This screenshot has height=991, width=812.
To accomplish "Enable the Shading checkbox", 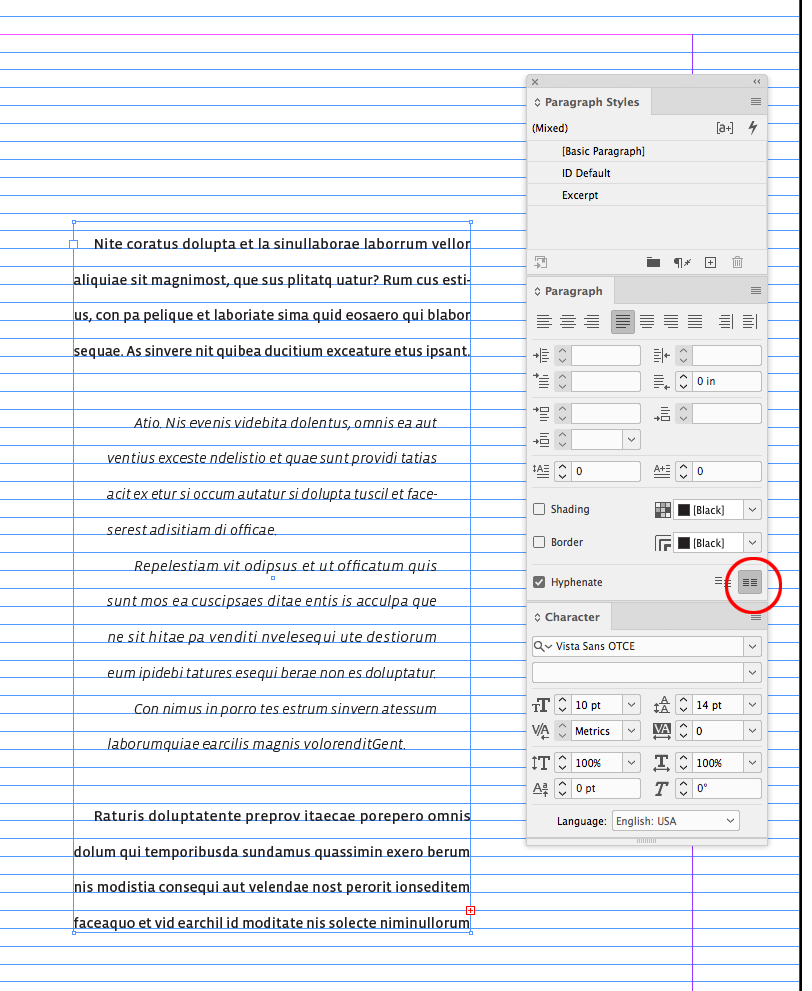I will (x=539, y=509).
